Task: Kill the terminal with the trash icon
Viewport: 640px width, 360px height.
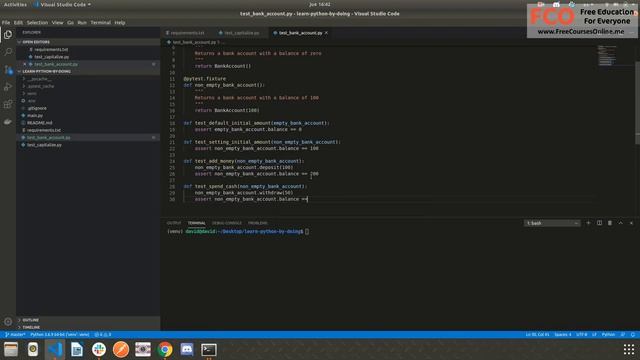Action: tap(610, 223)
